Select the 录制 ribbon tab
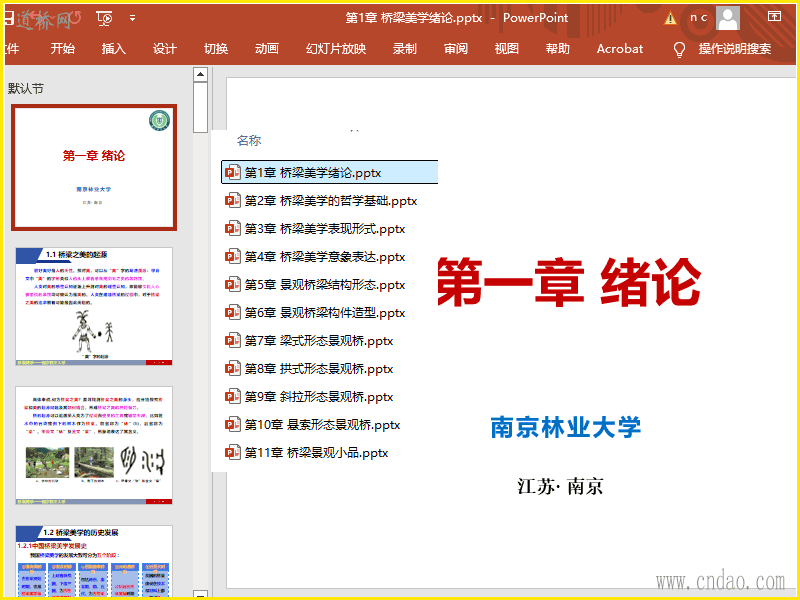Image resolution: width=800 pixels, height=600 pixels. (405, 49)
